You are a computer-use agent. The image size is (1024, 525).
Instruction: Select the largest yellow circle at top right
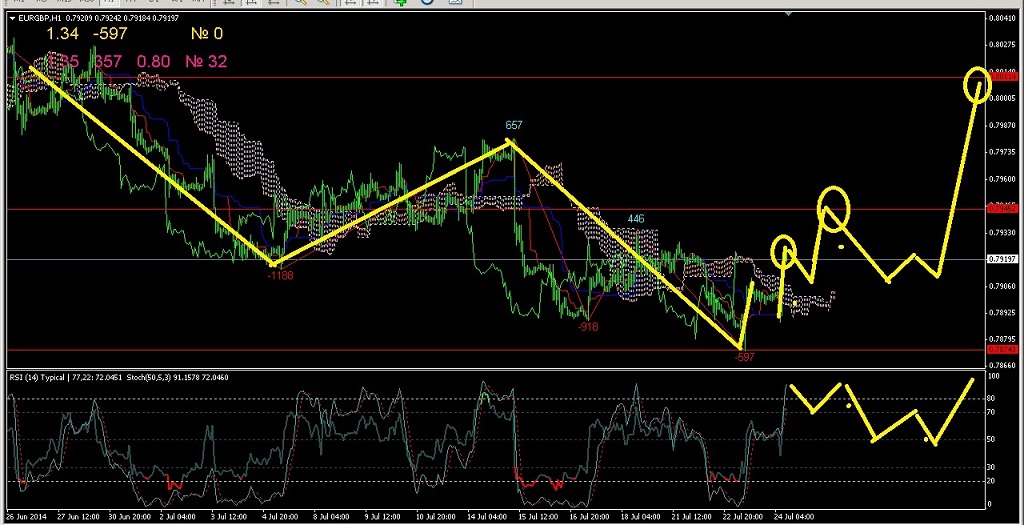[x=977, y=85]
